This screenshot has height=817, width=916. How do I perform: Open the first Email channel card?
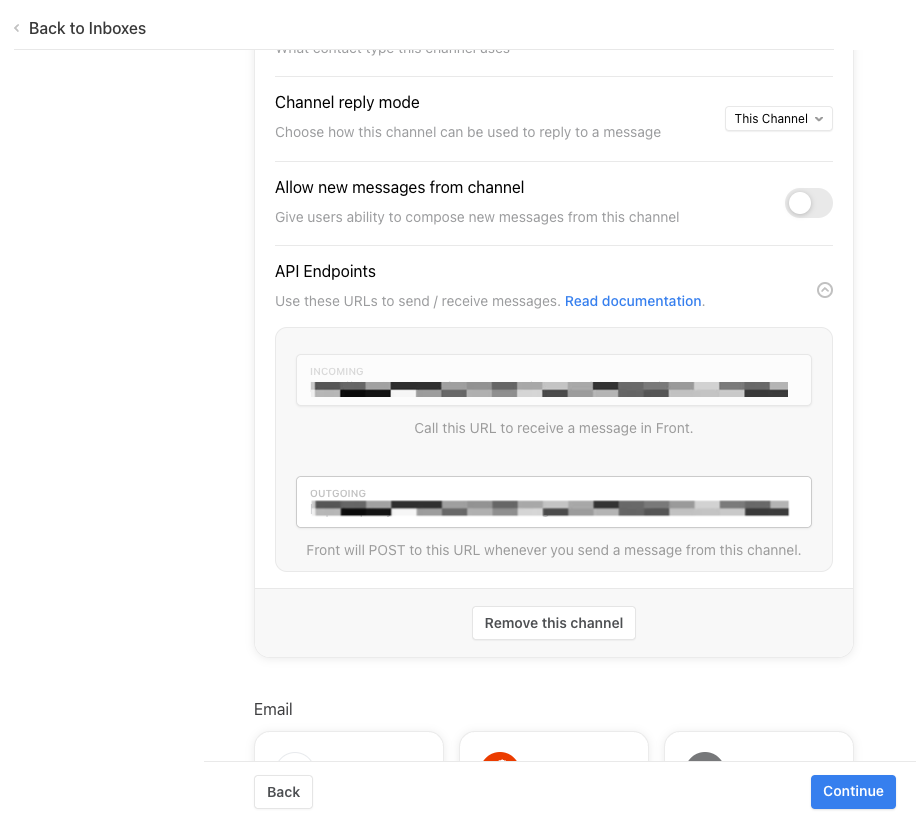coord(349,747)
